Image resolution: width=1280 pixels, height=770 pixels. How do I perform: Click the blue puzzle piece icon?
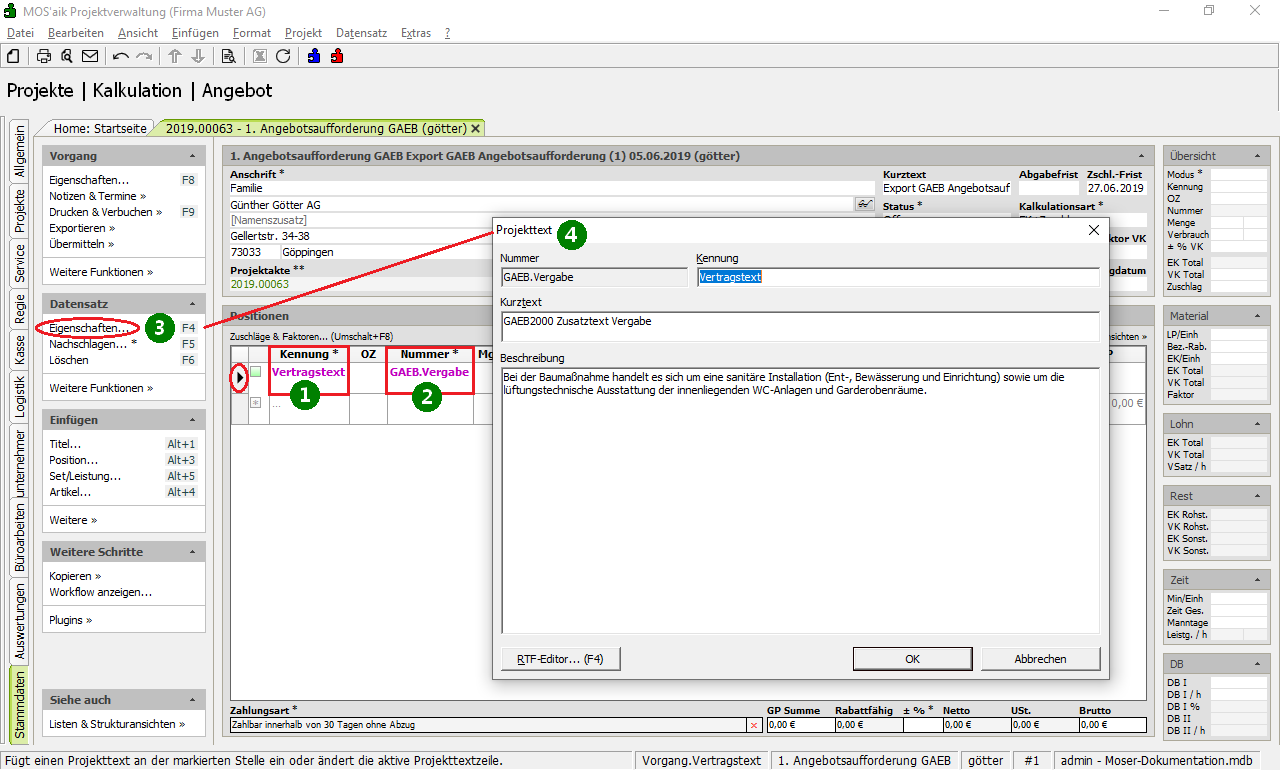pos(314,56)
